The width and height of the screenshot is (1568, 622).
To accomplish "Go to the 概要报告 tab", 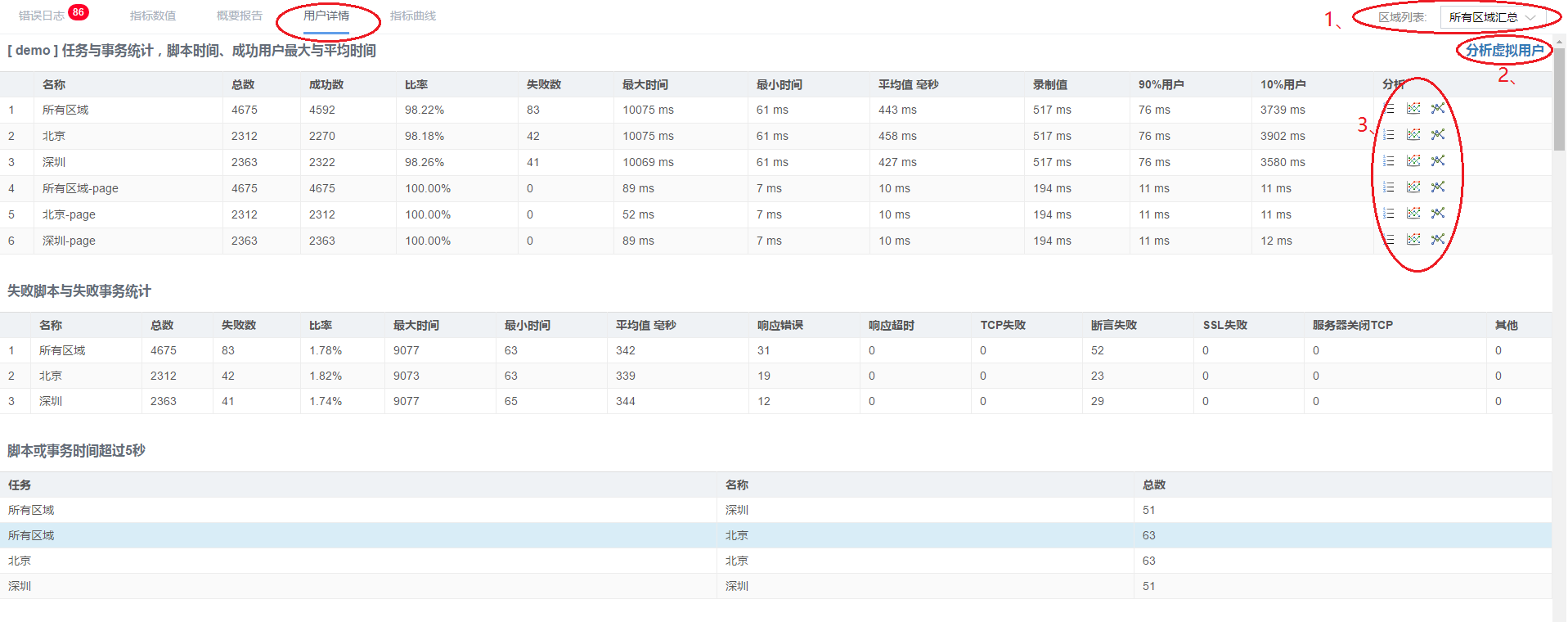I will (x=240, y=16).
